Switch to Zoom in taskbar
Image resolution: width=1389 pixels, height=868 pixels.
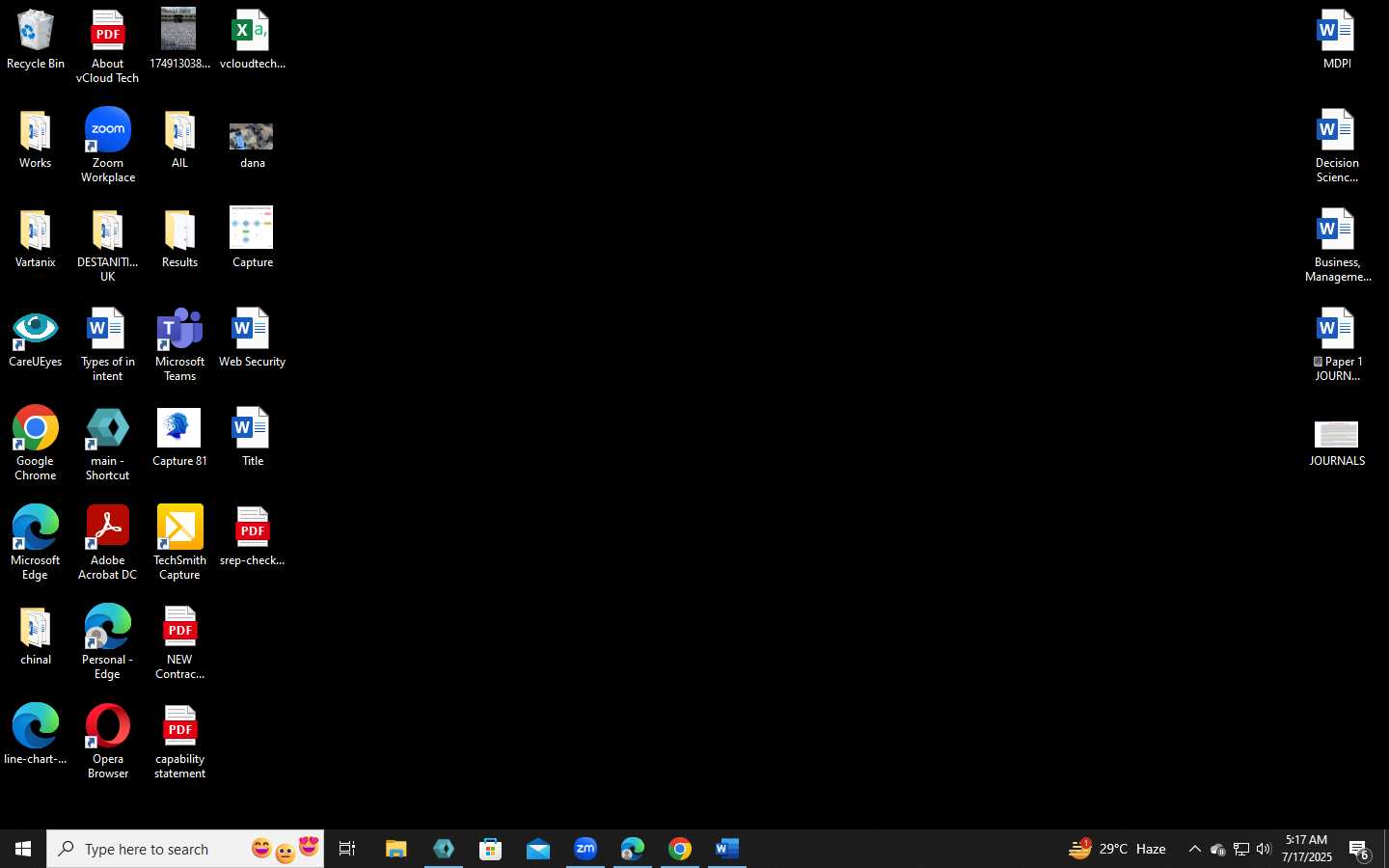pyautogui.click(x=586, y=849)
